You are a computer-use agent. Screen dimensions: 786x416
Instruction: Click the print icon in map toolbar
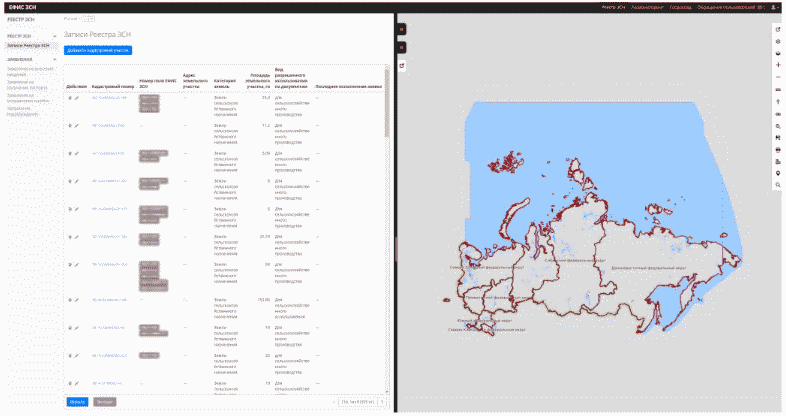coord(778,161)
